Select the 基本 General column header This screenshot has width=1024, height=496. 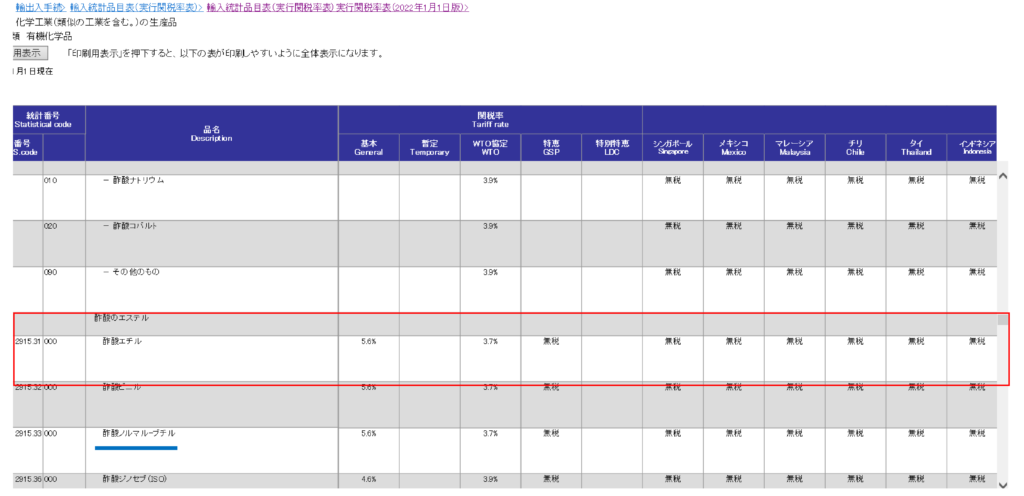(x=368, y=147)
